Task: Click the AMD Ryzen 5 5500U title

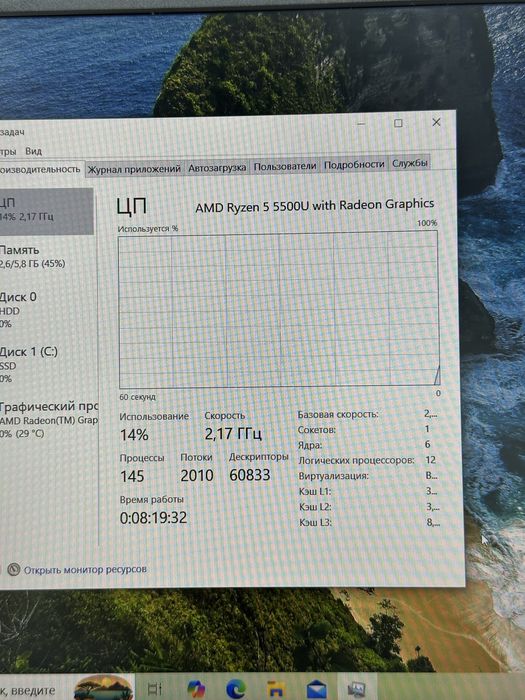Action: [x=314, y=205]
